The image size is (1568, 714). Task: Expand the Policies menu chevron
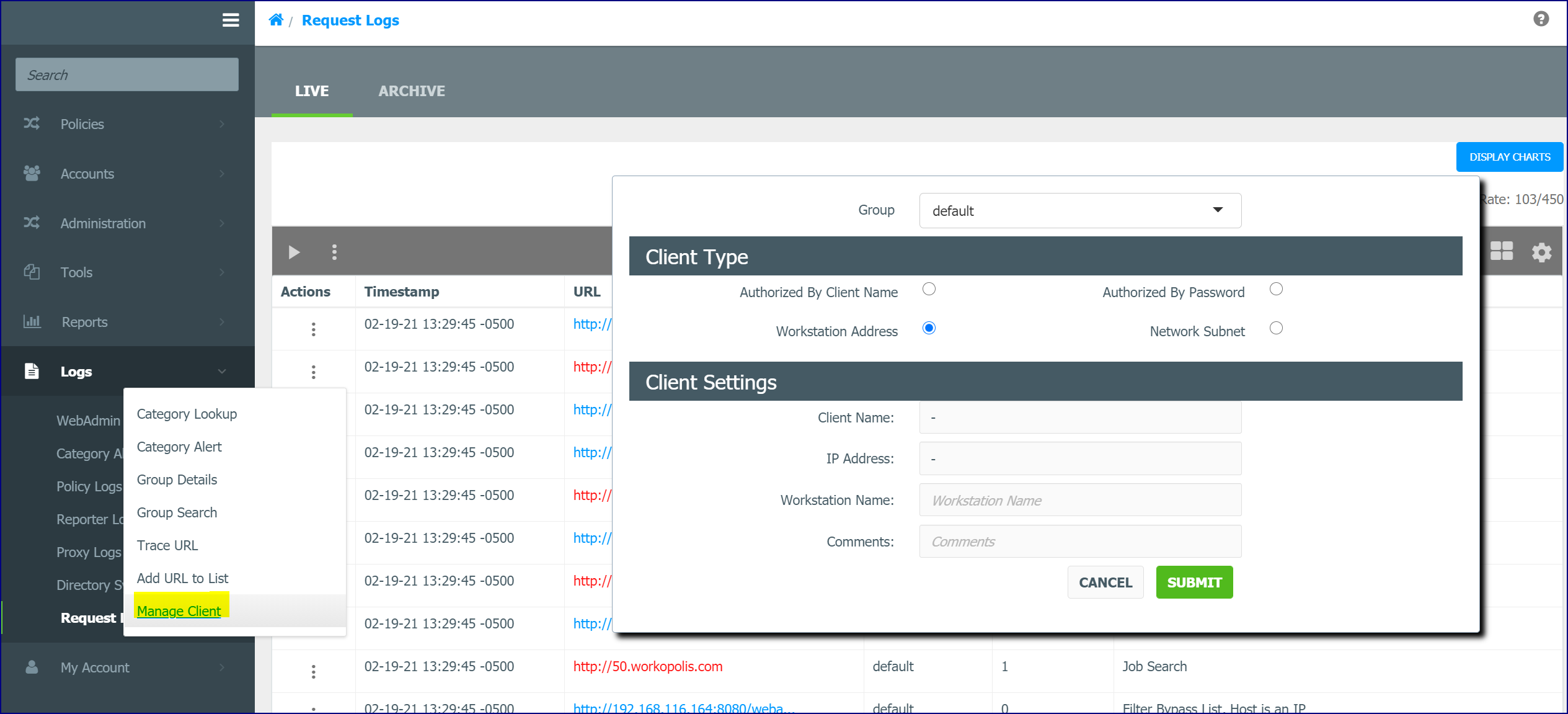pyautogui.click(x=222, y=124)
